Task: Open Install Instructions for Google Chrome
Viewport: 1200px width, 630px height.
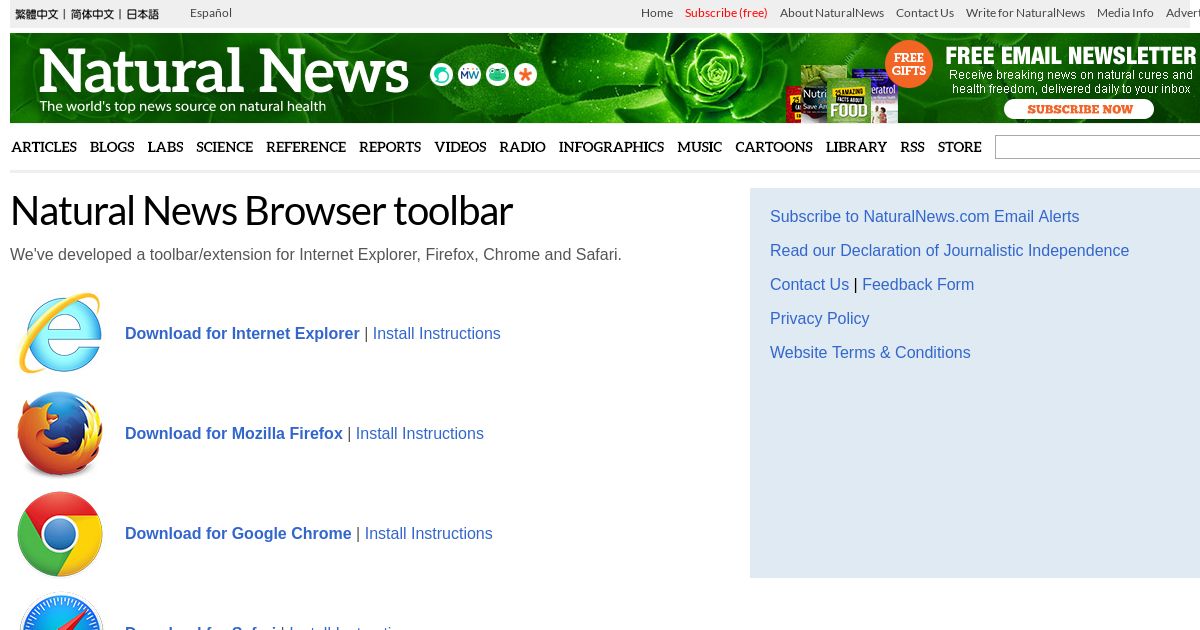Action: tap(428, 533)
